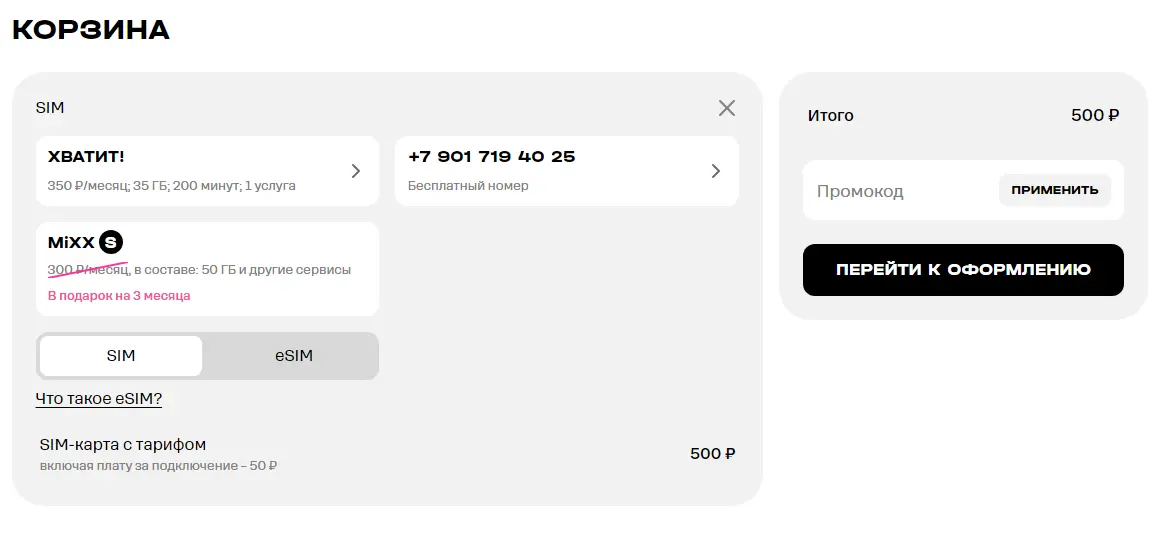Image resolution: width=1176 pixels, height=534 pixels.
Task: Click the pink 'В подарок на 3 месяца' text
Action: pos(118,296)
